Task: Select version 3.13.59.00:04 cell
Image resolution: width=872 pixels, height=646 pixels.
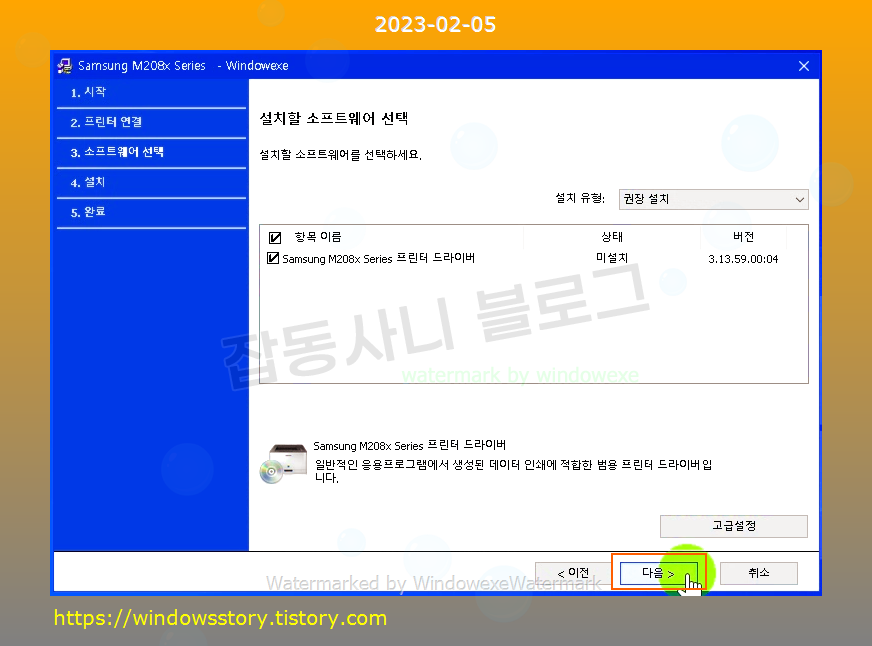Action: (743, 259)
